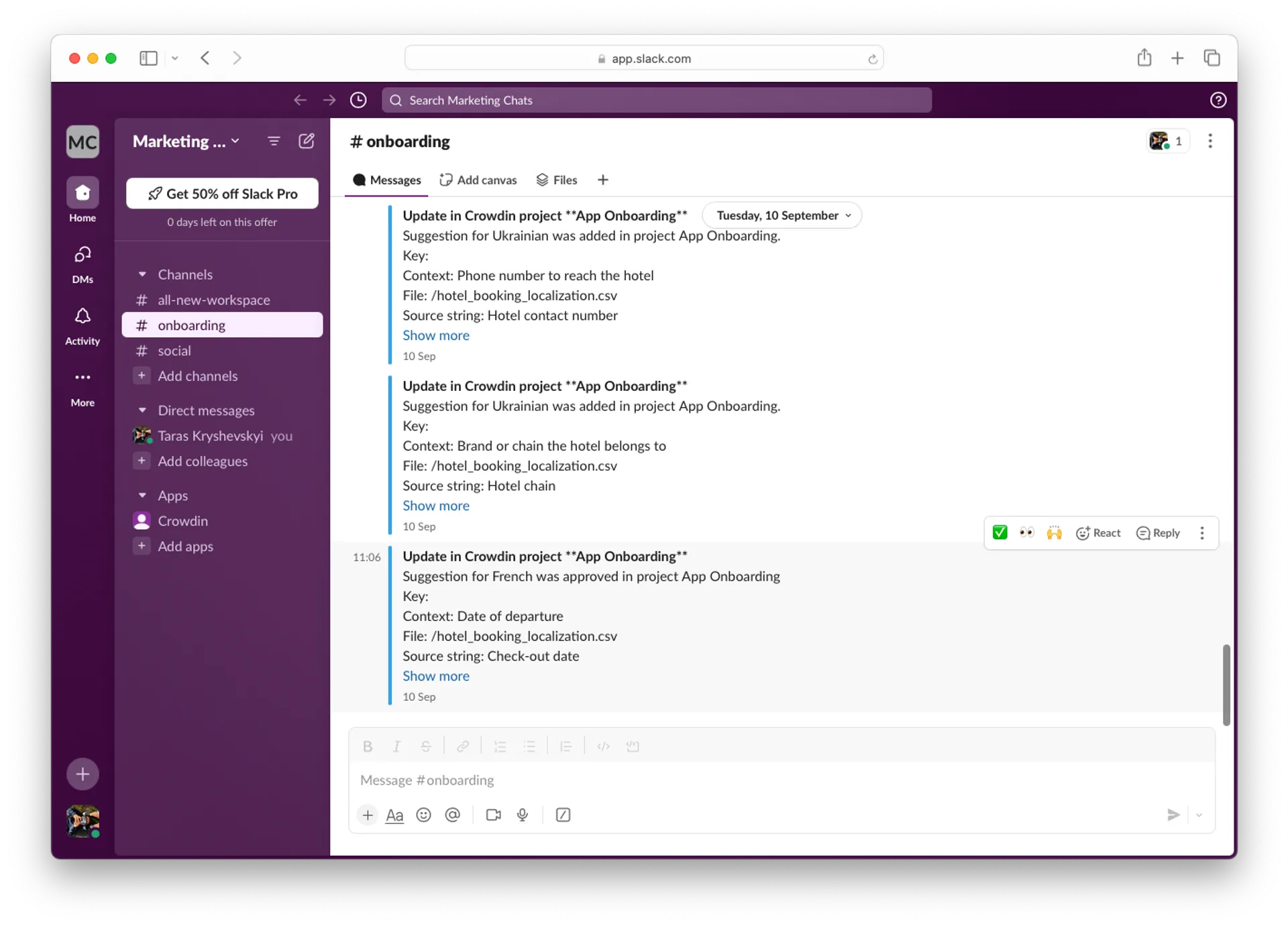Open DMs in the sidebar
This screenshot has height=926, width=1288.
tap(83, 264)
